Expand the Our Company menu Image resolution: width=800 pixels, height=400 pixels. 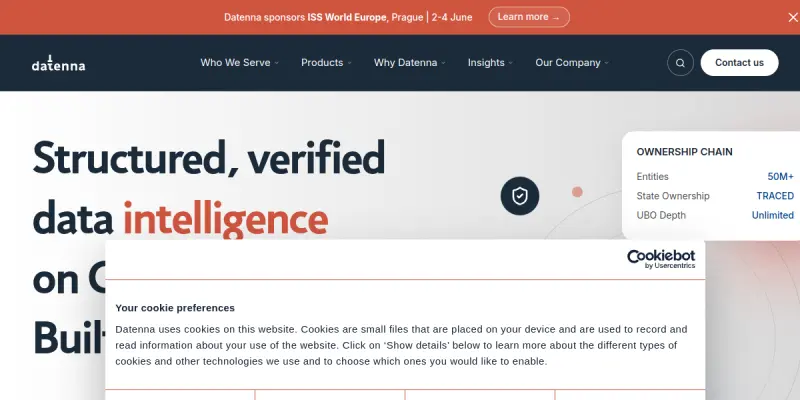571,63
